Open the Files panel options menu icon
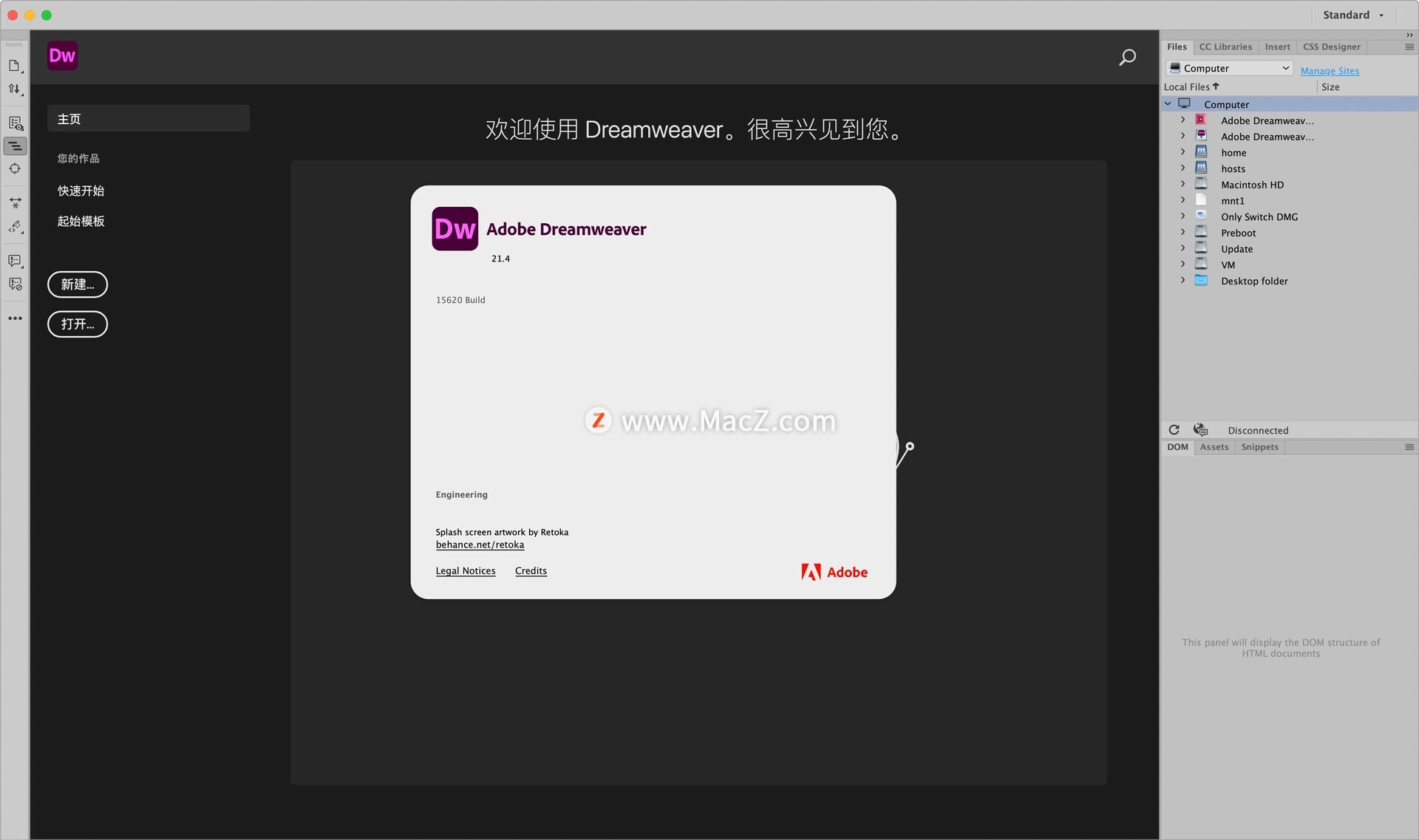This screenshot has height=840, width=1419. pos(1409,47)
